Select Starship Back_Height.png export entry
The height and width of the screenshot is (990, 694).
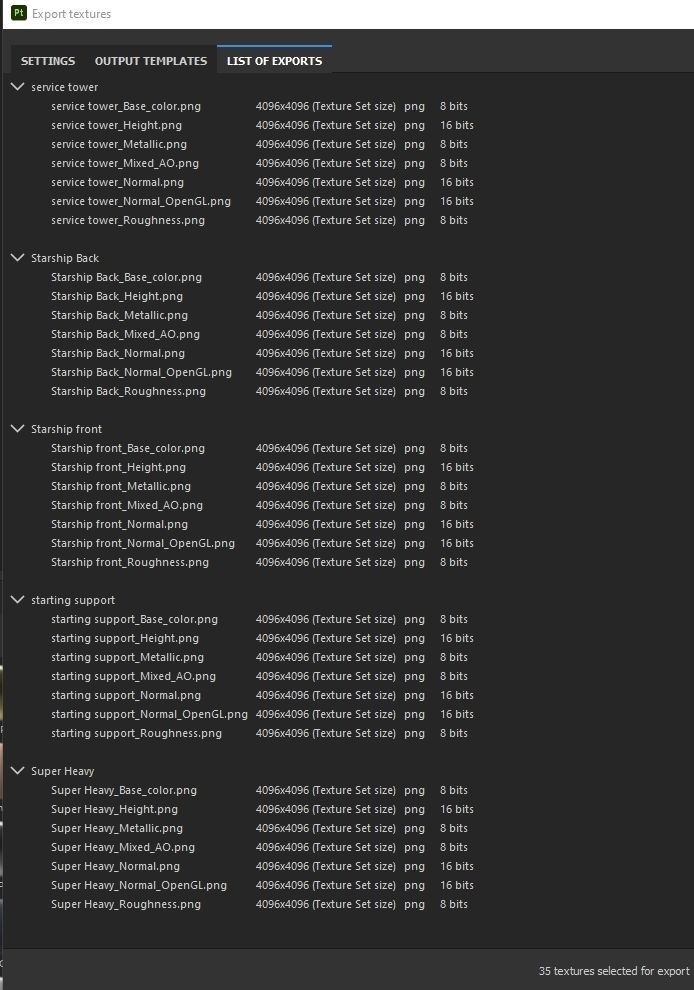tap(117, 296)
